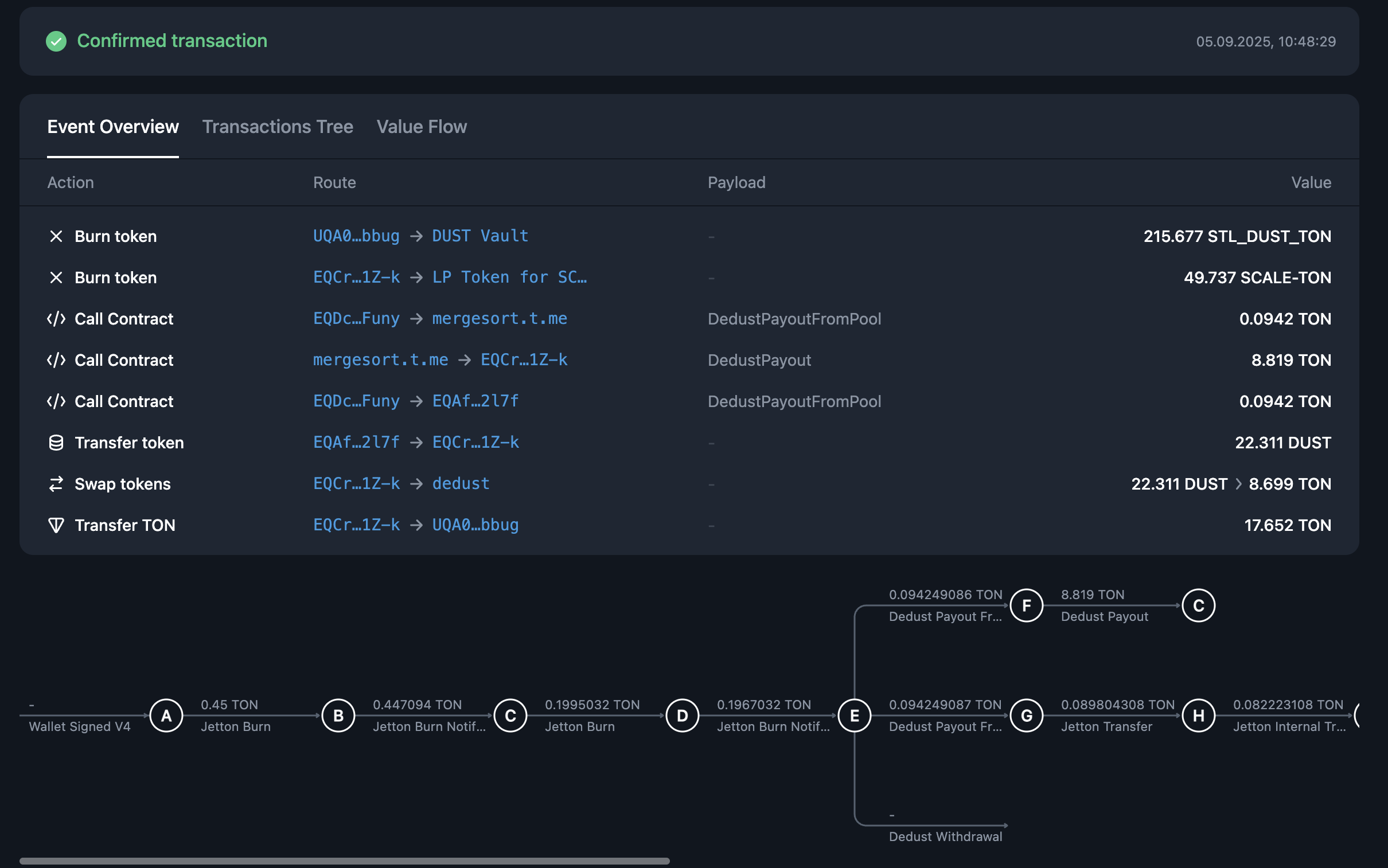Image resolution: width=1388 pixels, height=868 pixels.
Task: Switch to Transactions Tree tab
Action: (x=278, y=126)
